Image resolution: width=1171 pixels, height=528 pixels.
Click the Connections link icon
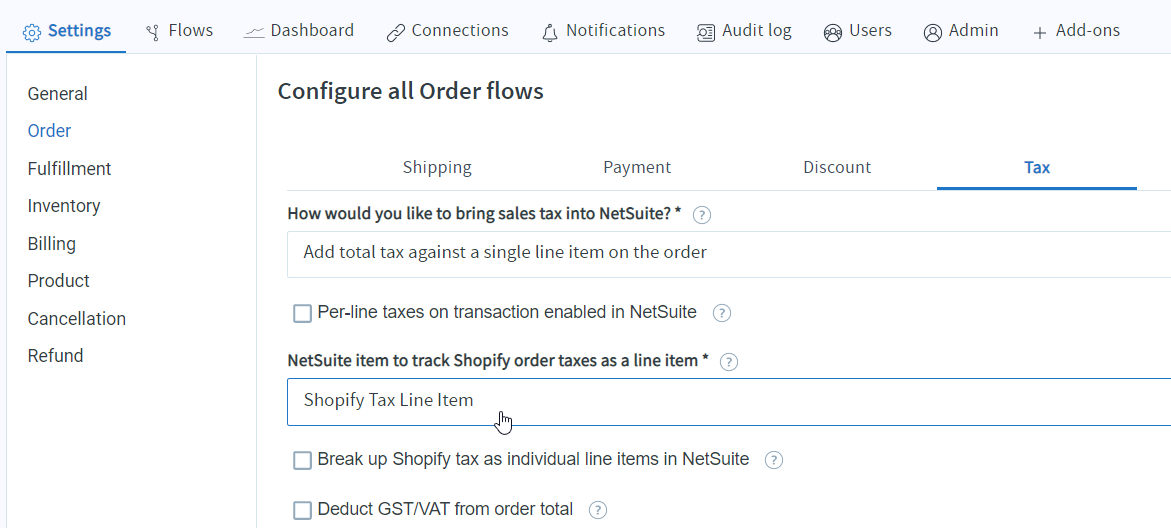[395, 33]
